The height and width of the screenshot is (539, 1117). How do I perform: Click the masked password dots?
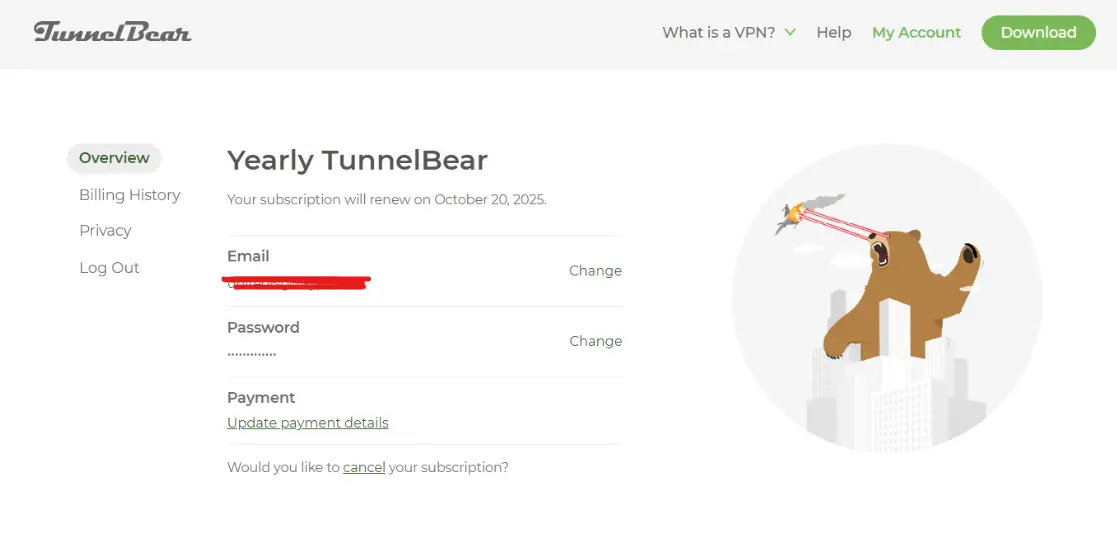[x=251, y=354]
